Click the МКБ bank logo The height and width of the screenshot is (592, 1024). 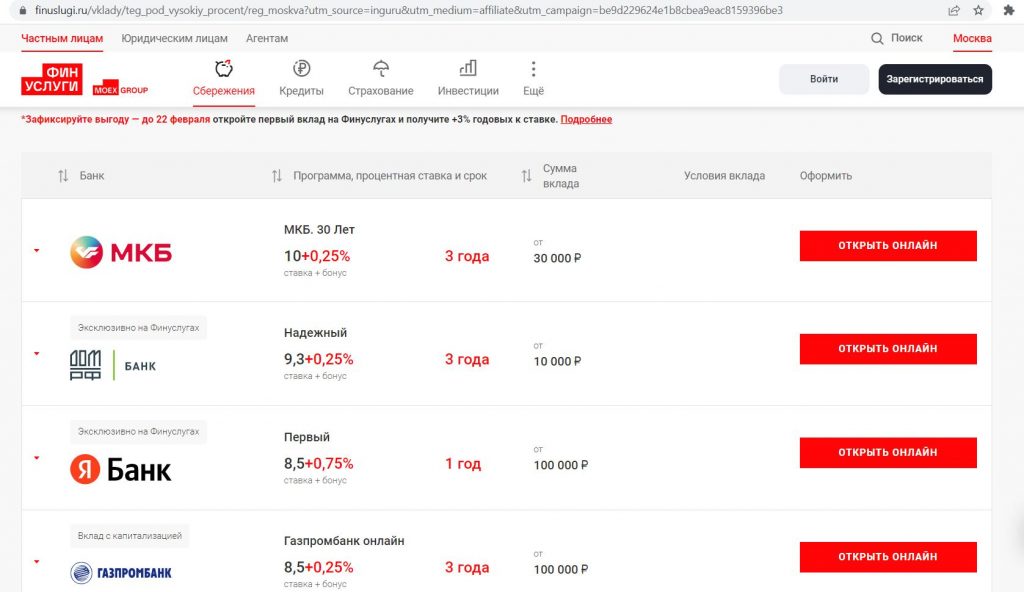[x=121, y=252]
